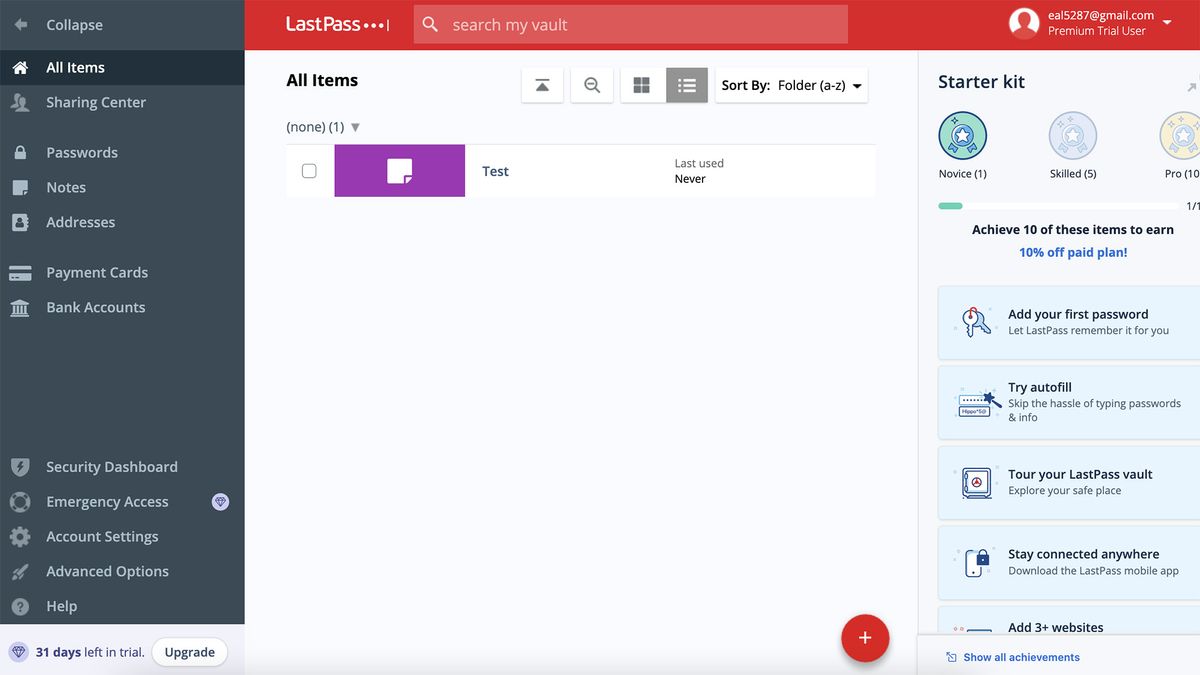Click the premium badge next to Emergency Access

tap(220, 501)
